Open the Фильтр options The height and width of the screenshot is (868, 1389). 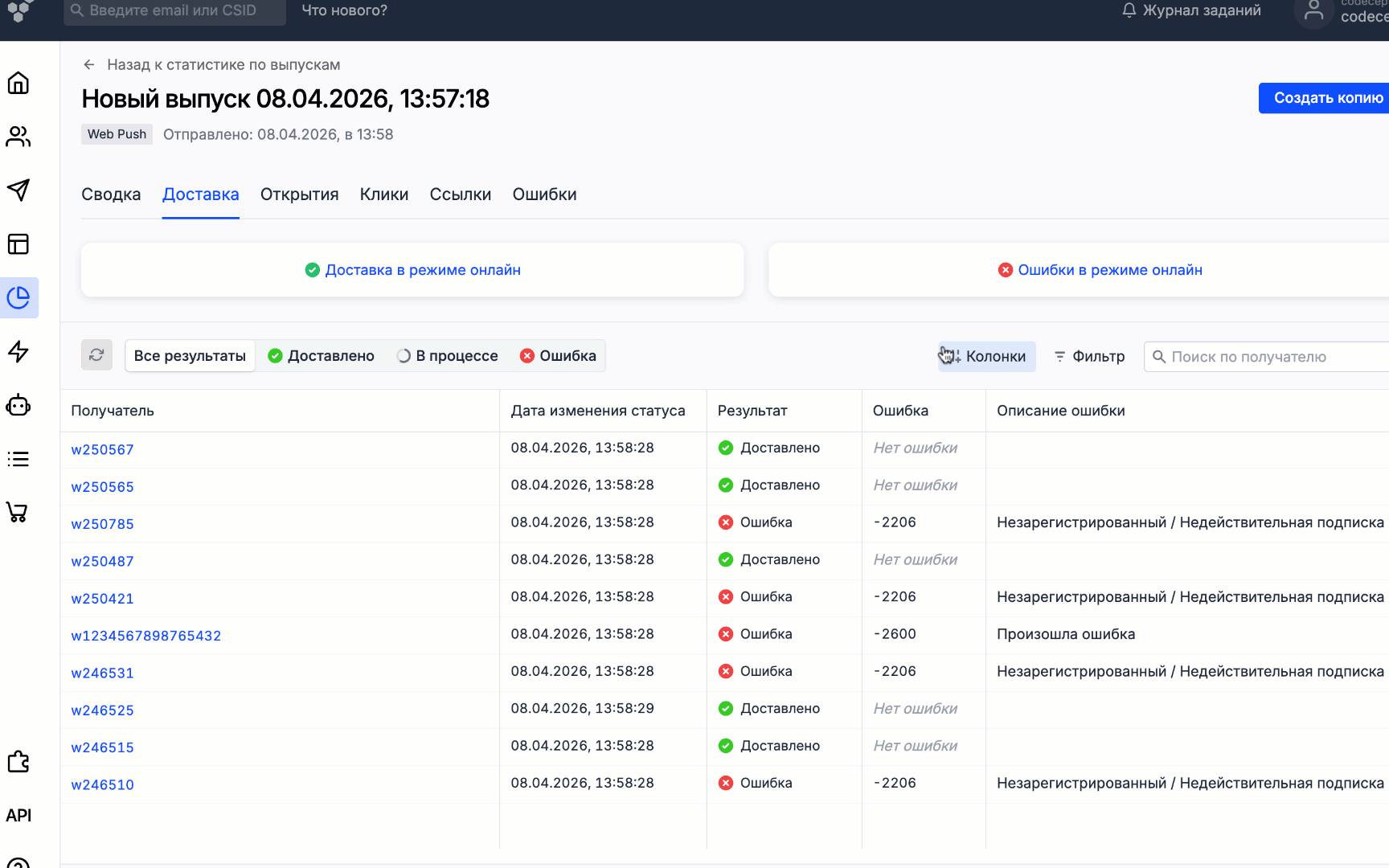click(1089, 357)
